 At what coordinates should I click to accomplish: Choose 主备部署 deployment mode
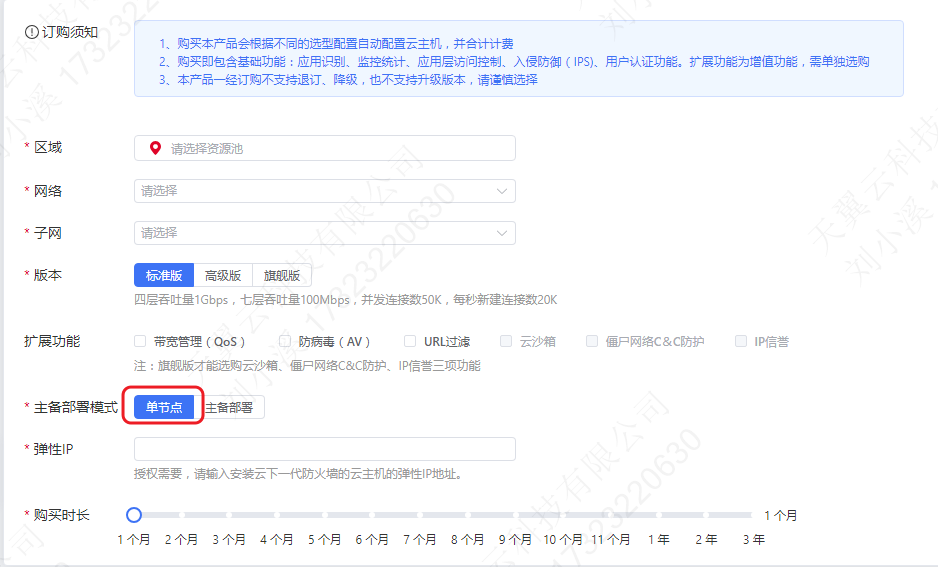coord(229,407)
